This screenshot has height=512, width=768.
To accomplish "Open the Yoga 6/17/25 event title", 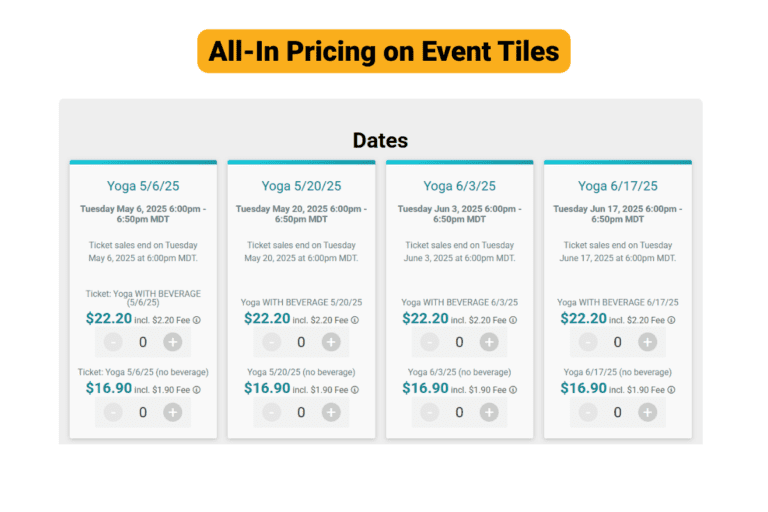I will [x=618, y=186].
